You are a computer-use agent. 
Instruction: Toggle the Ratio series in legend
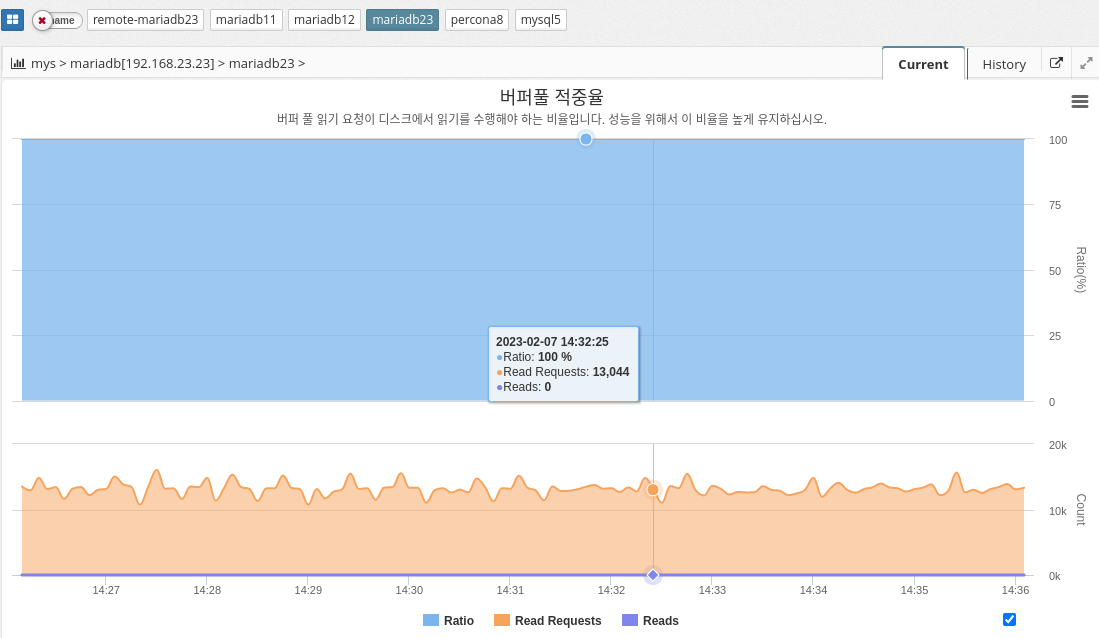(x=448, y=620)
